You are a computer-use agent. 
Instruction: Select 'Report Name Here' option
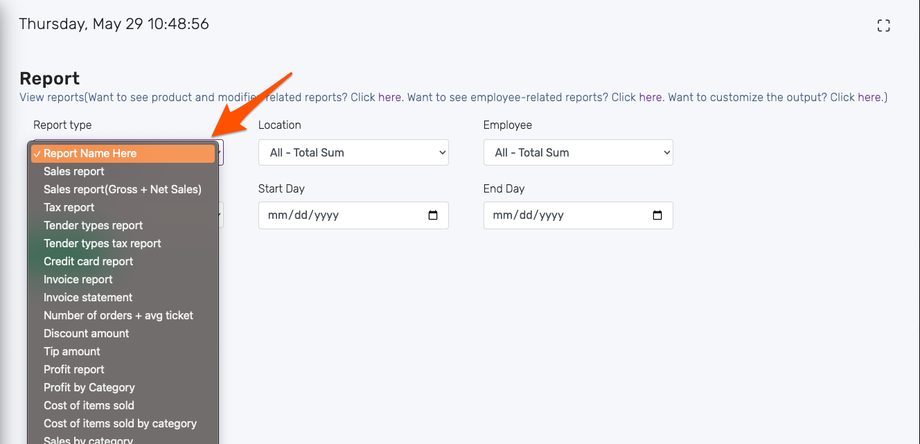[x=124, y=154]
